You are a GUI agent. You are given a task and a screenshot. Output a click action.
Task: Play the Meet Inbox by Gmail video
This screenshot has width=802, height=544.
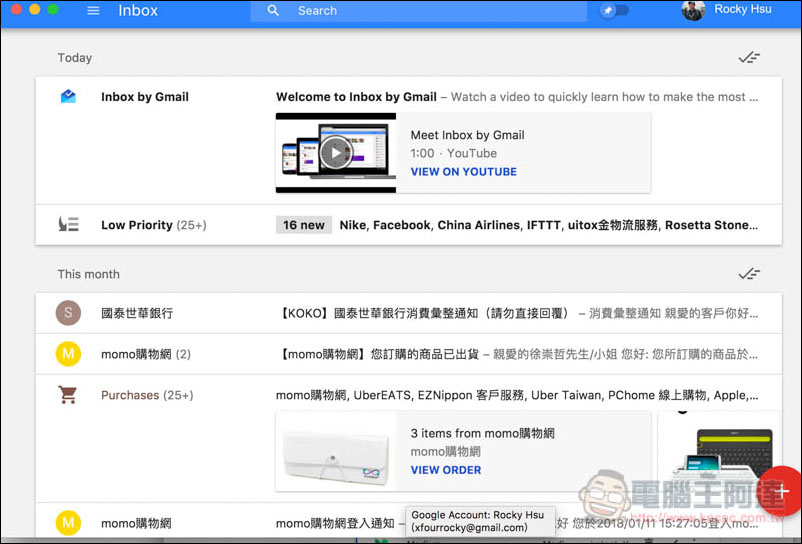336,152
